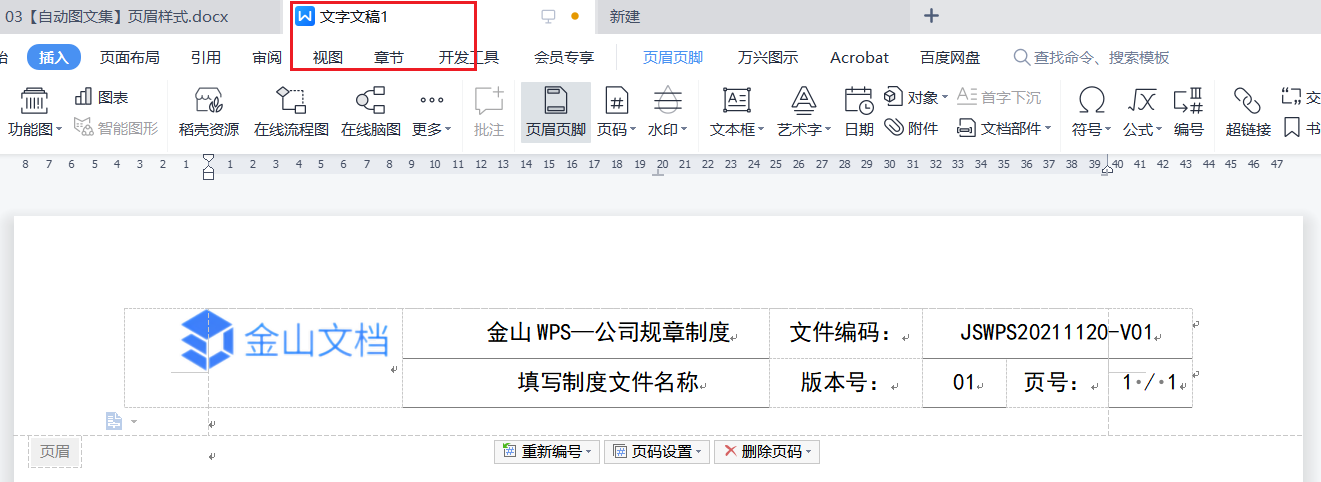Open the 在线脑图 mind map tool

[370, 111]
